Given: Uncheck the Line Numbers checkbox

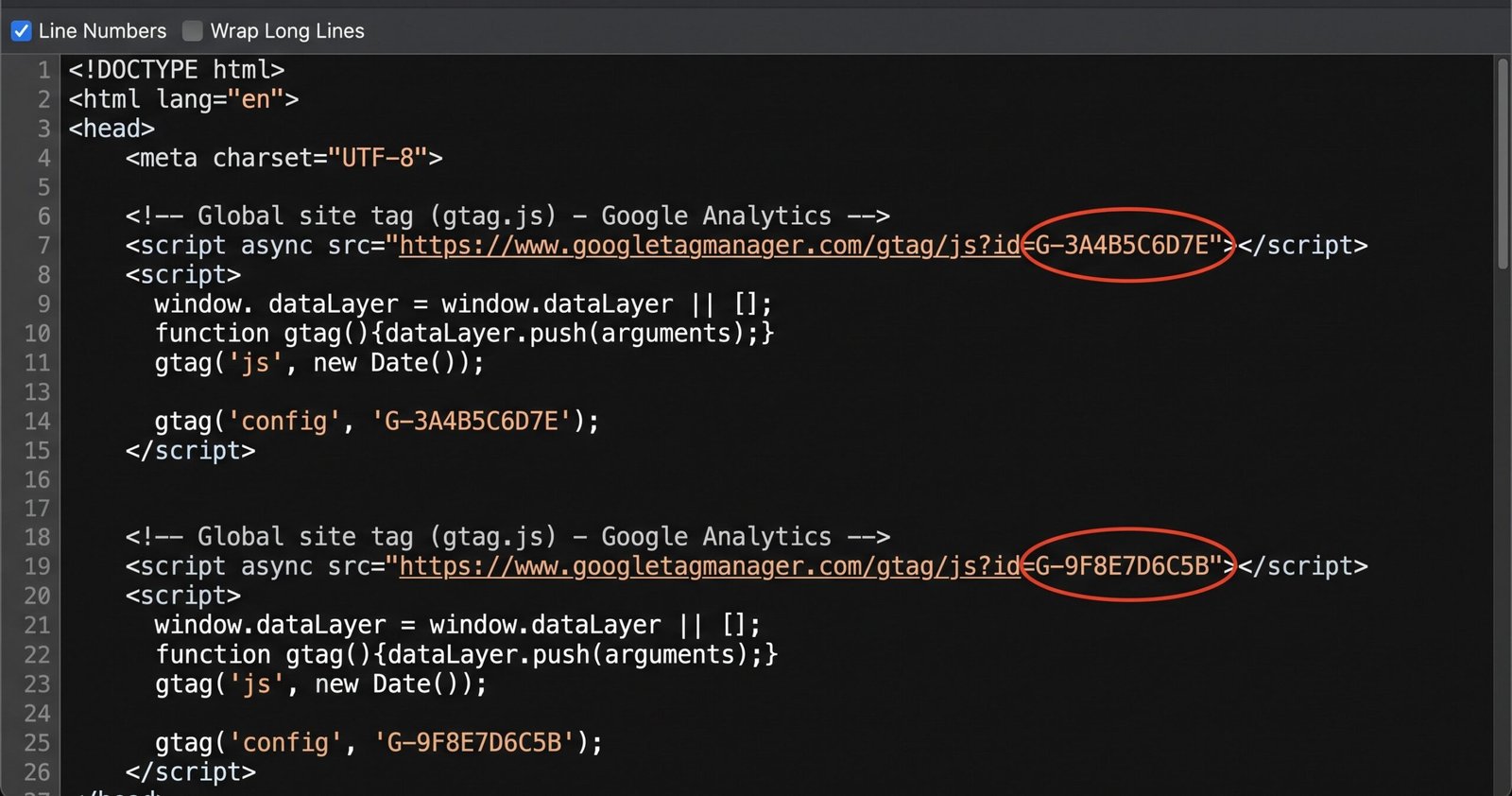Looking at the screenshot, I should pos(21,31).
